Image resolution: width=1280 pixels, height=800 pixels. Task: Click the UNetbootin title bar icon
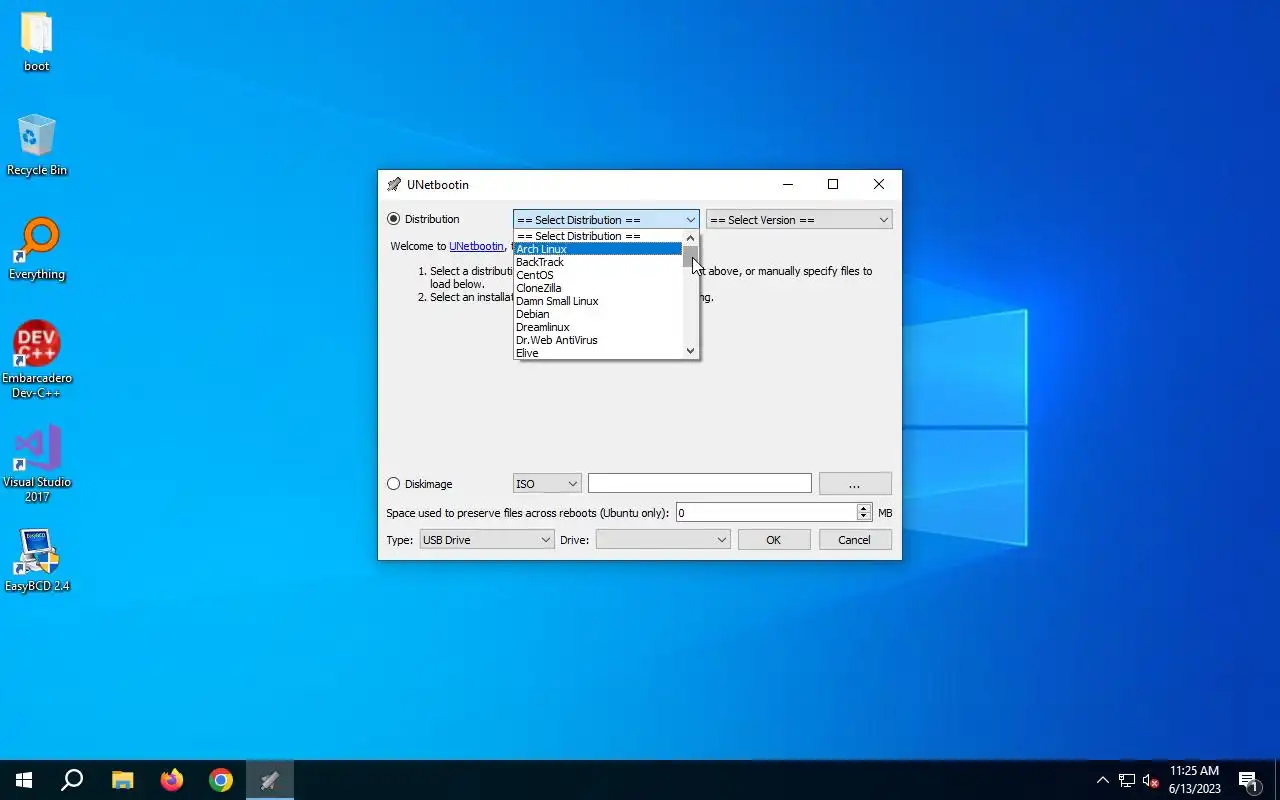pyautogui.click(x=394, y=184)
